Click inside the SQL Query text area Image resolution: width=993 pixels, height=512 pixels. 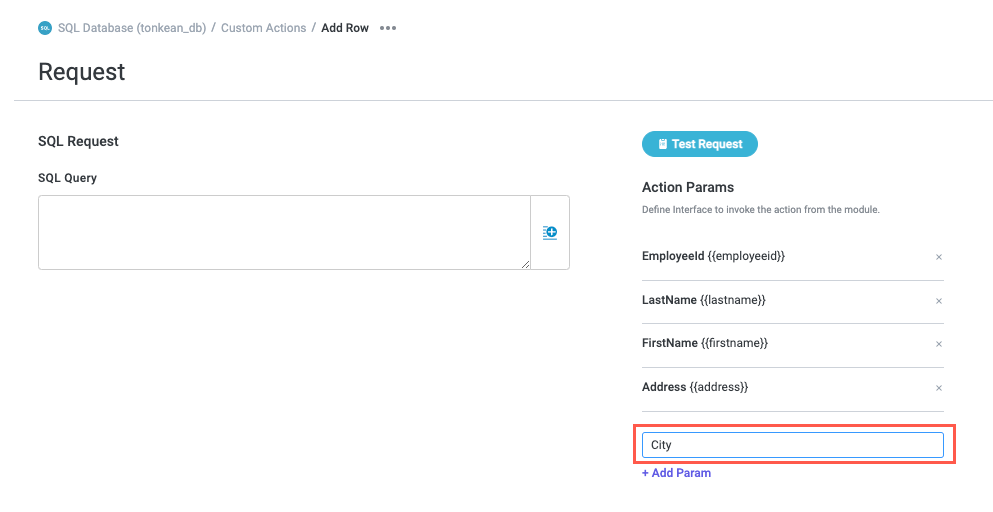point(284,233)
